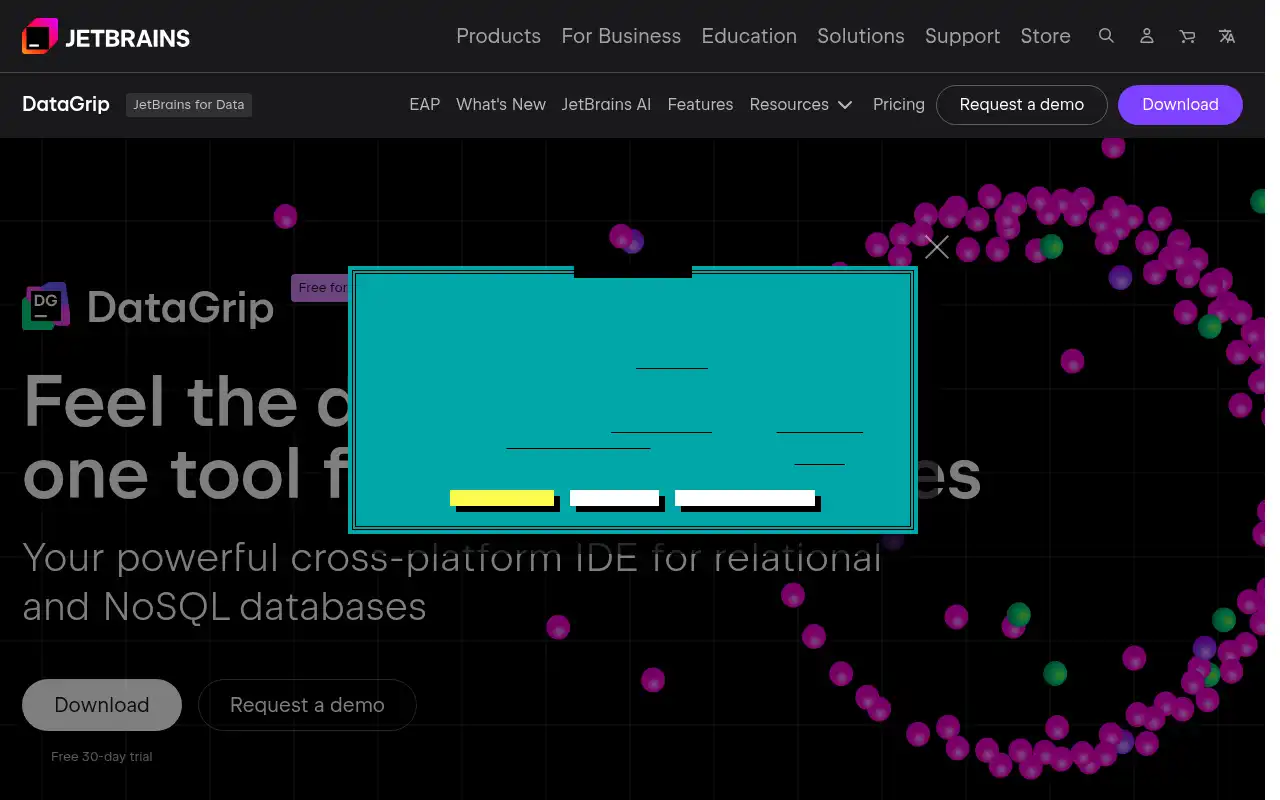Open the JetBrains AI link
The height and width of the screenshot is (800, 1280).
click(606, 104)
